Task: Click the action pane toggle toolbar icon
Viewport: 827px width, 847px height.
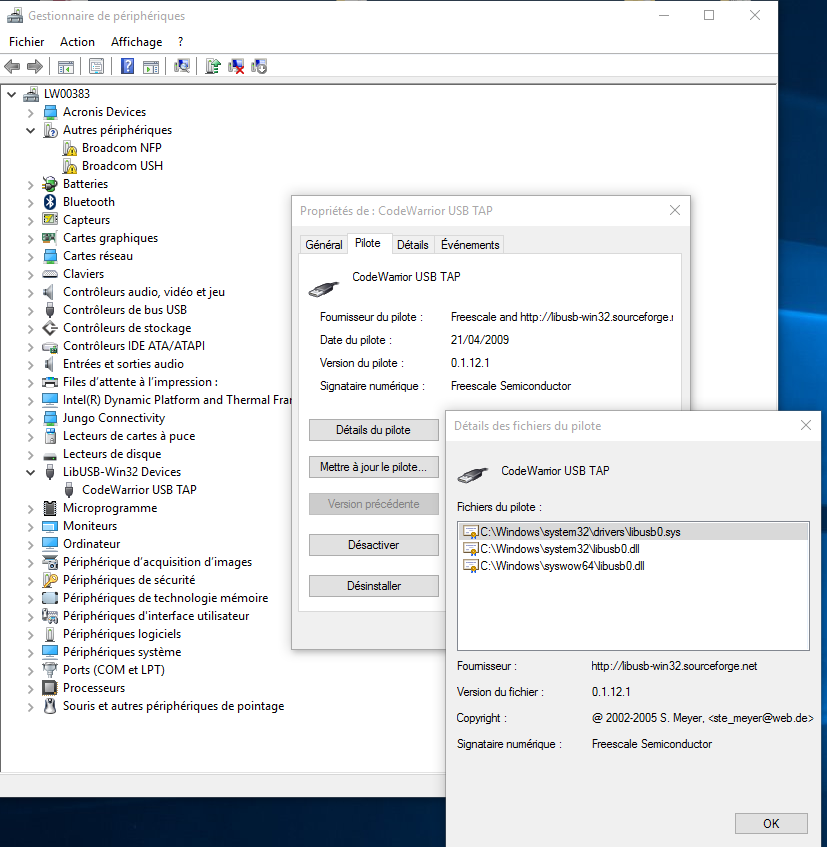Action: click(x=151, y=67)
